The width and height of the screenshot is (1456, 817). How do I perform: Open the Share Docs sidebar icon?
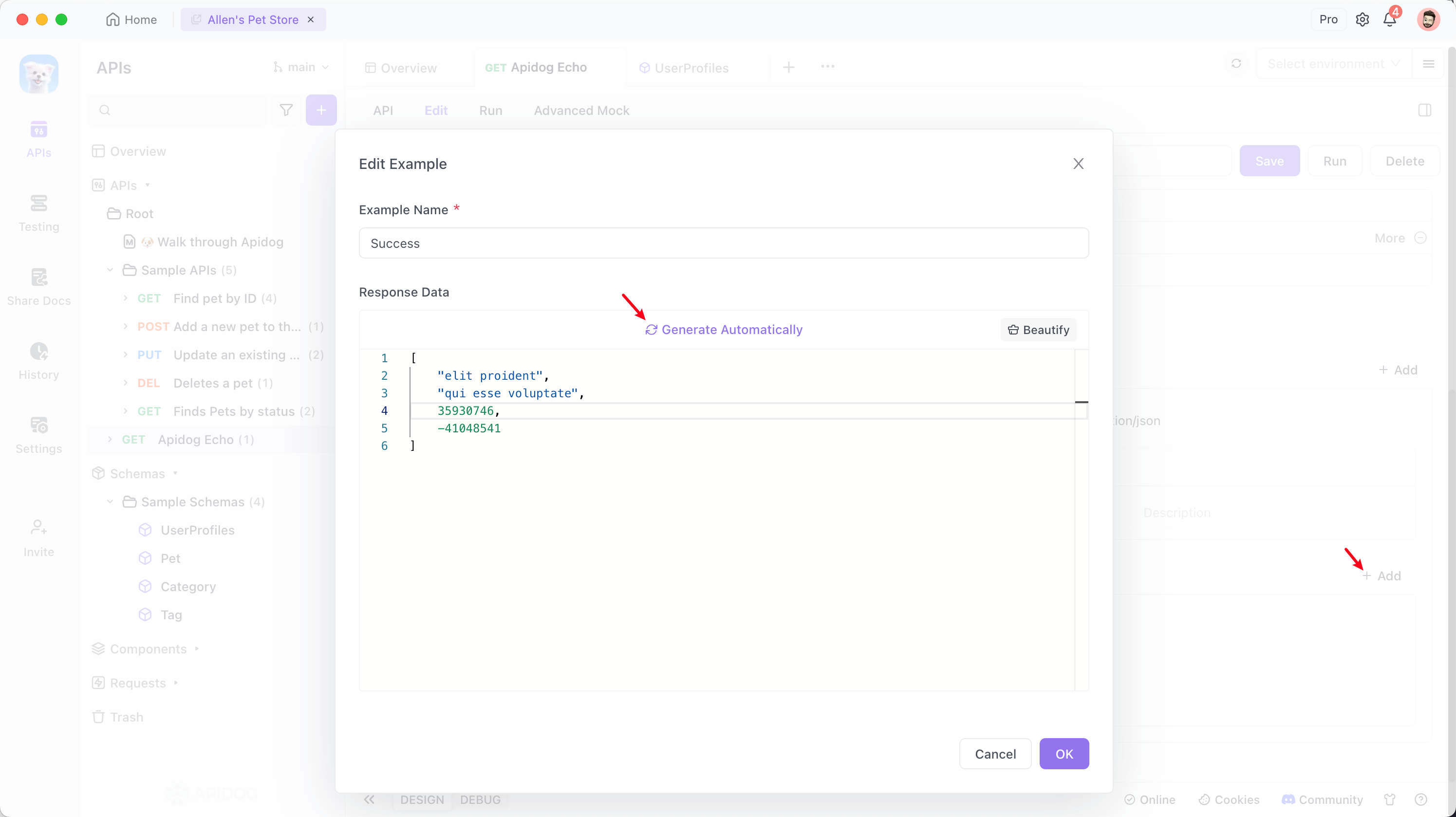38,287
